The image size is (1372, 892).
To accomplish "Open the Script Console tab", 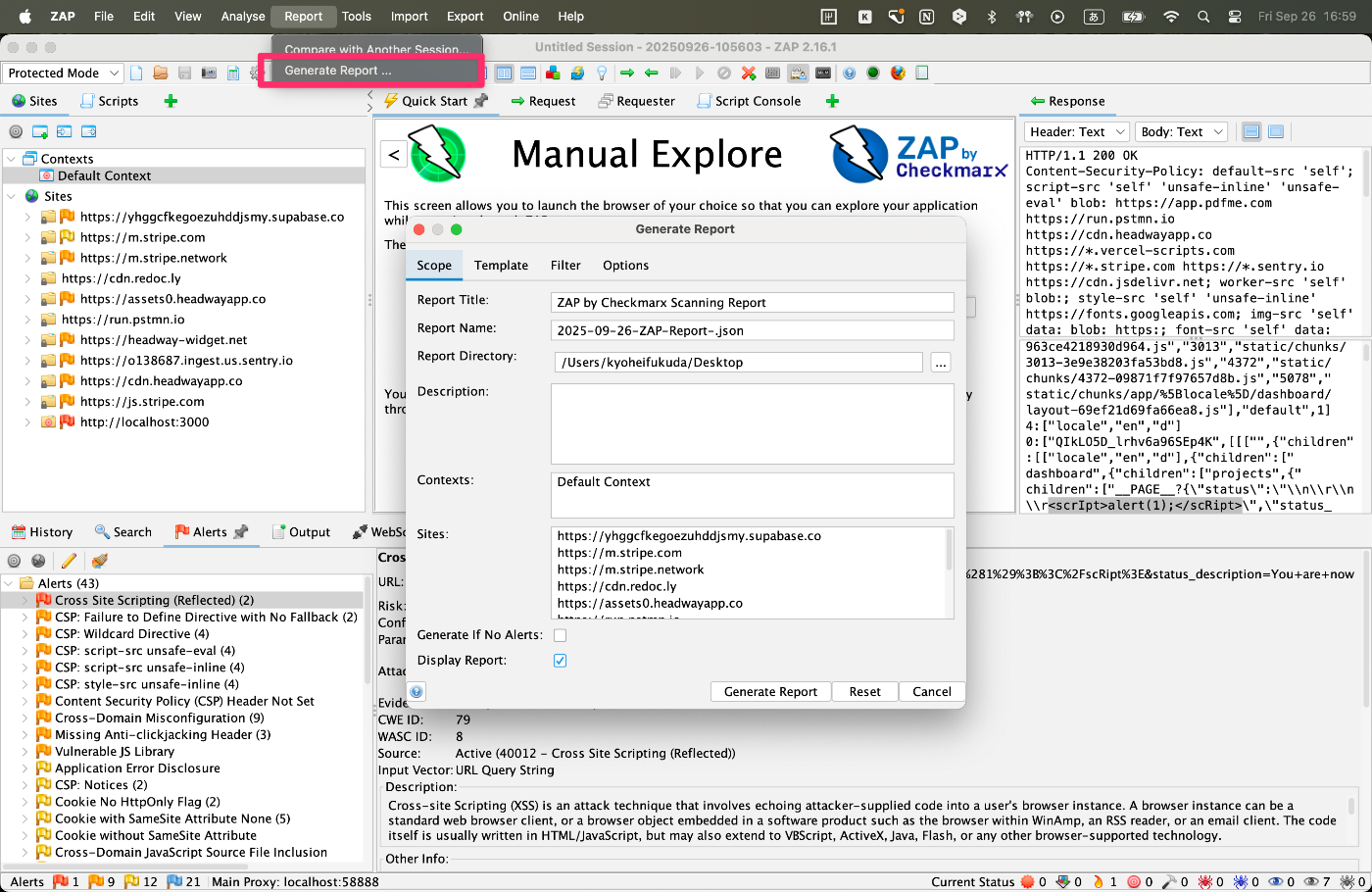I will coord(749,101).
